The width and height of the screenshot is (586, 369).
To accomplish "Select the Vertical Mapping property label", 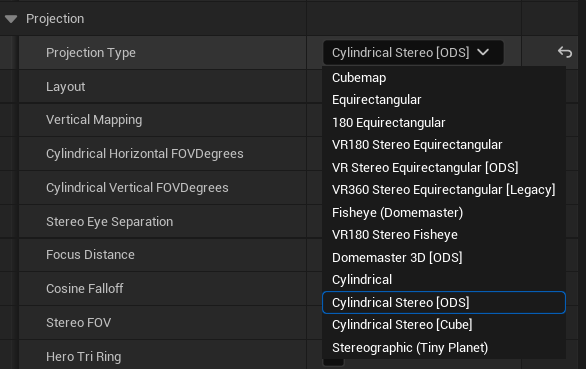I will pos(94,120).
